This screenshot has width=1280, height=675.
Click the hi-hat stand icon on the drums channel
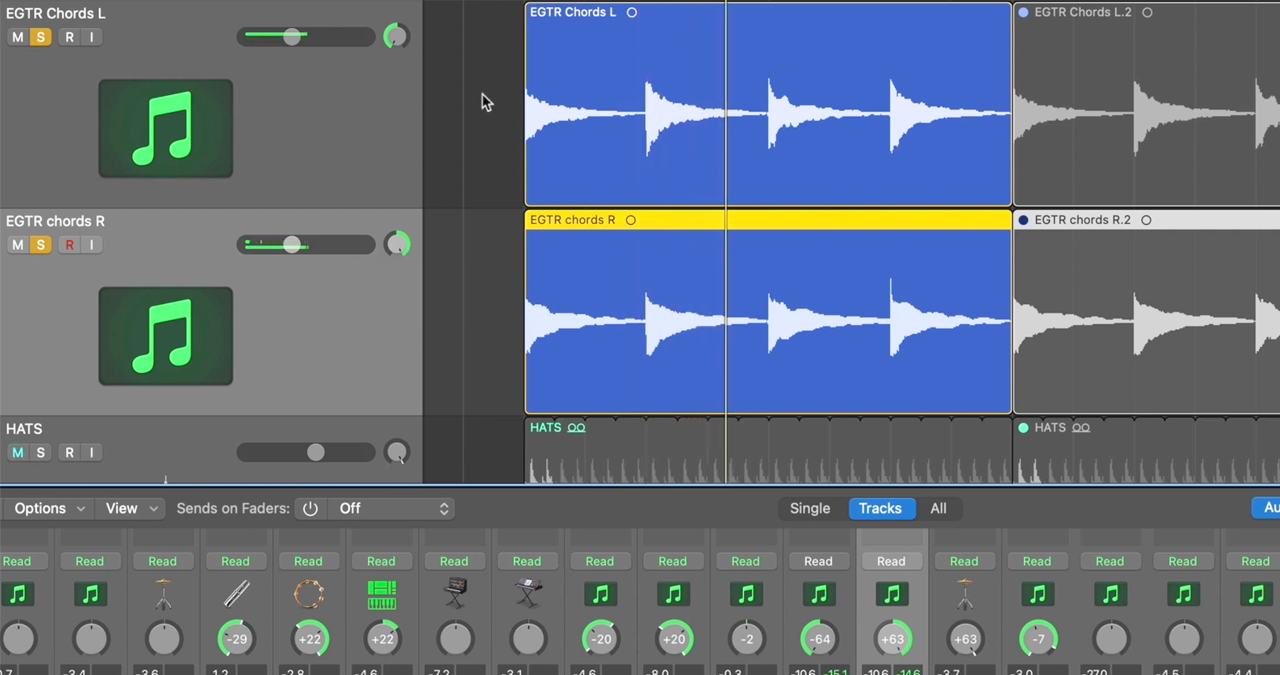coord(163,593)
